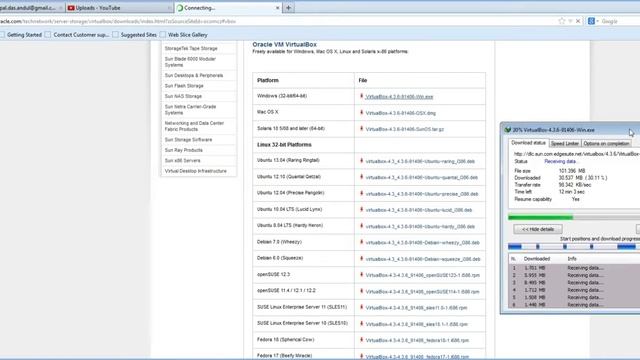Open the Getting Started bookmark
Screen dimensions: 640x360
[21, 35]
